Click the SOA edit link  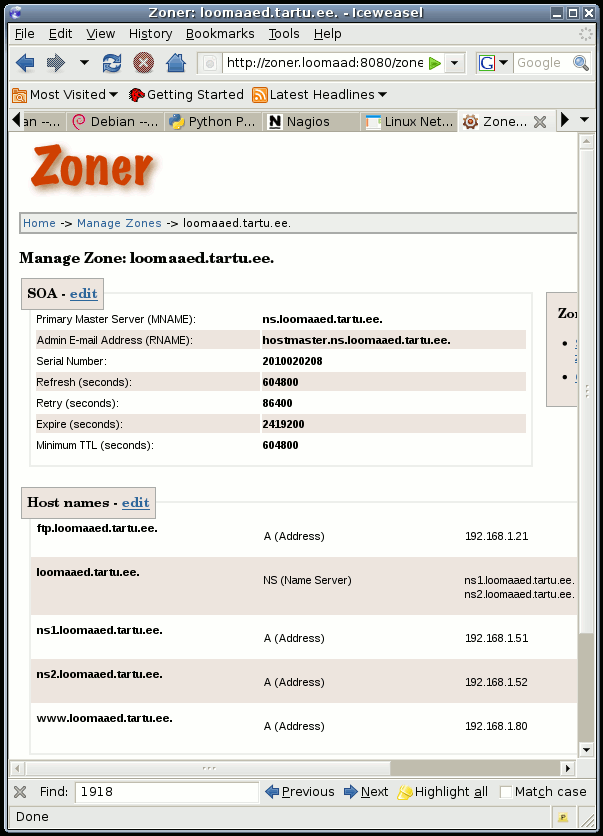(84, 294)
